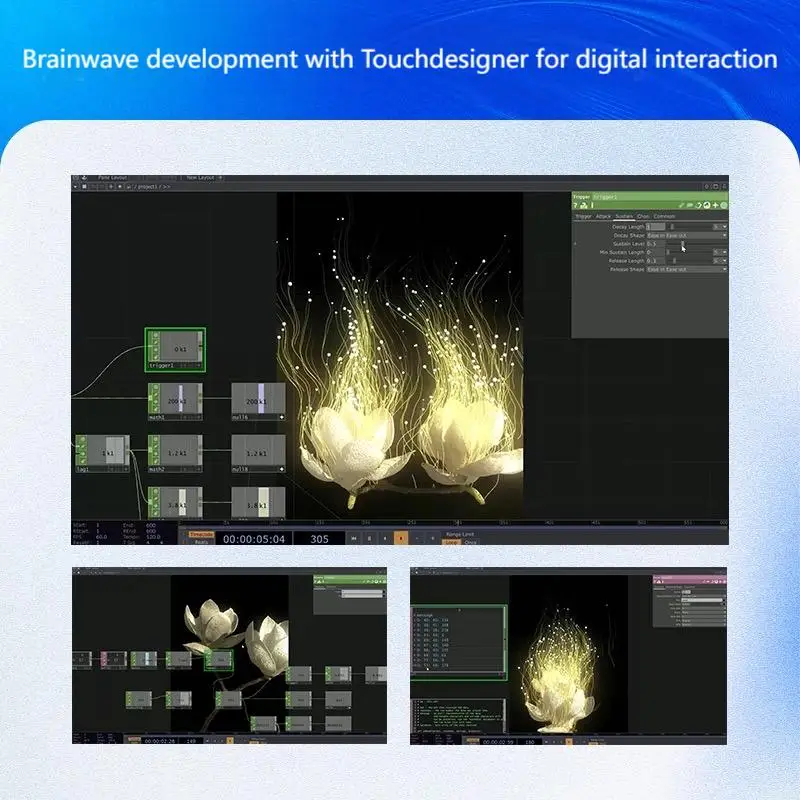Switch to the Attack parameter tab
The width and height of the screenshot is (800, 800).
(603, 216)
